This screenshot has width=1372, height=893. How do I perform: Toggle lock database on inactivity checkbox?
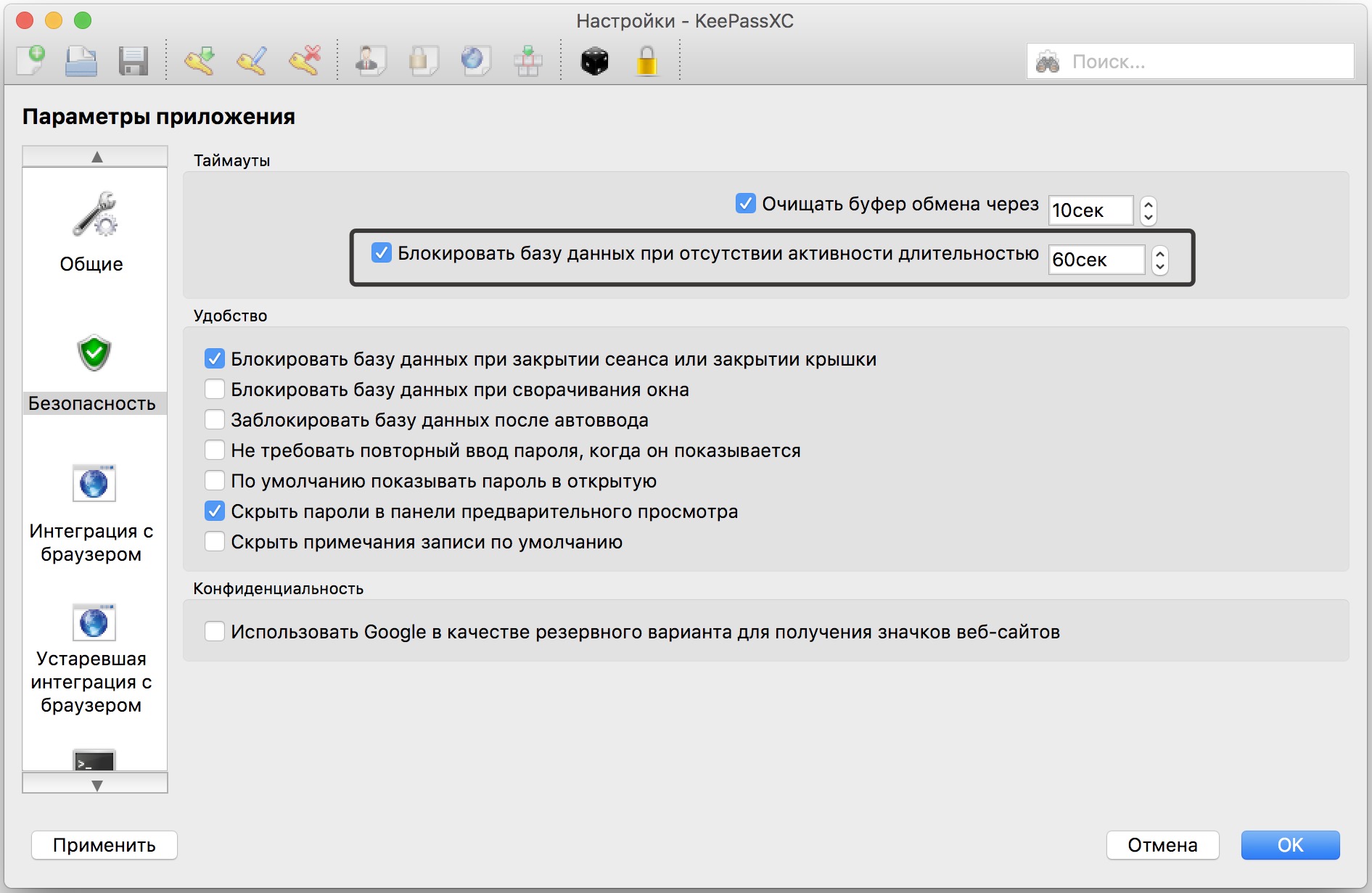click(382, 253)
